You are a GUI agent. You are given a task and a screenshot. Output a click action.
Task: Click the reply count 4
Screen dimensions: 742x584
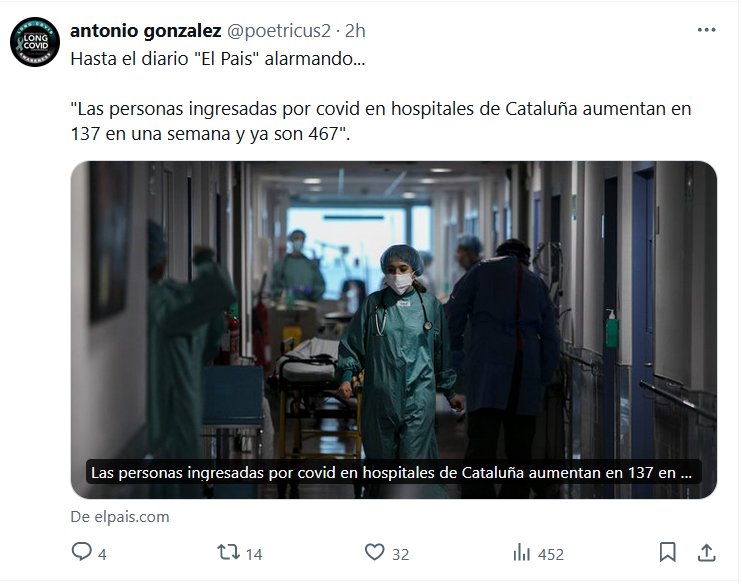[x=102, y=554]
